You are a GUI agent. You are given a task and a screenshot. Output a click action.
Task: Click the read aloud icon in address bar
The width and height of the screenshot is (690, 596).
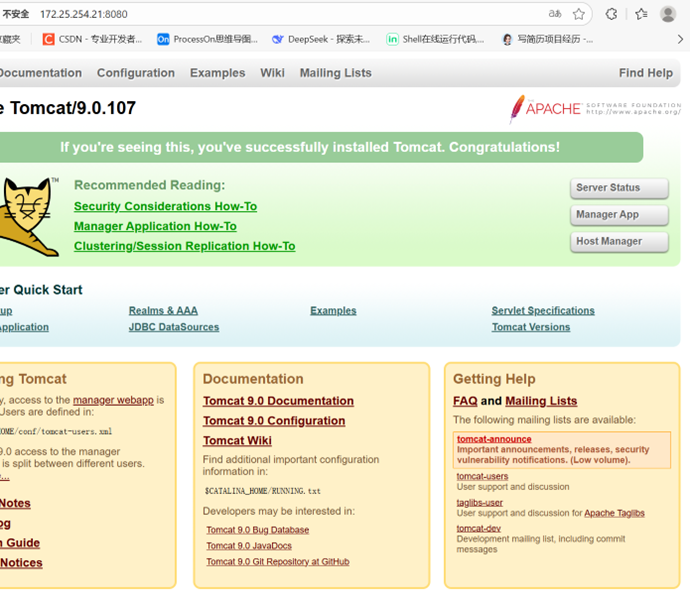coord(555,14)
